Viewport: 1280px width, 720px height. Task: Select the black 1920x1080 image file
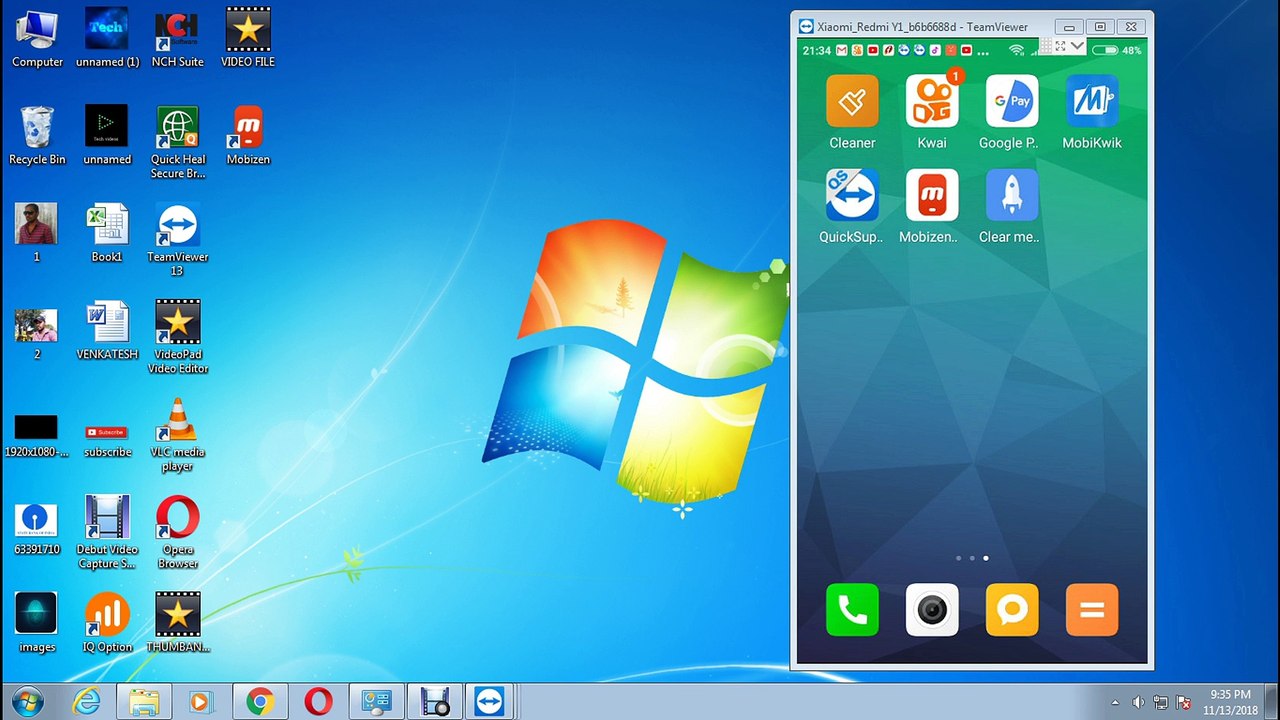[37, 435]
